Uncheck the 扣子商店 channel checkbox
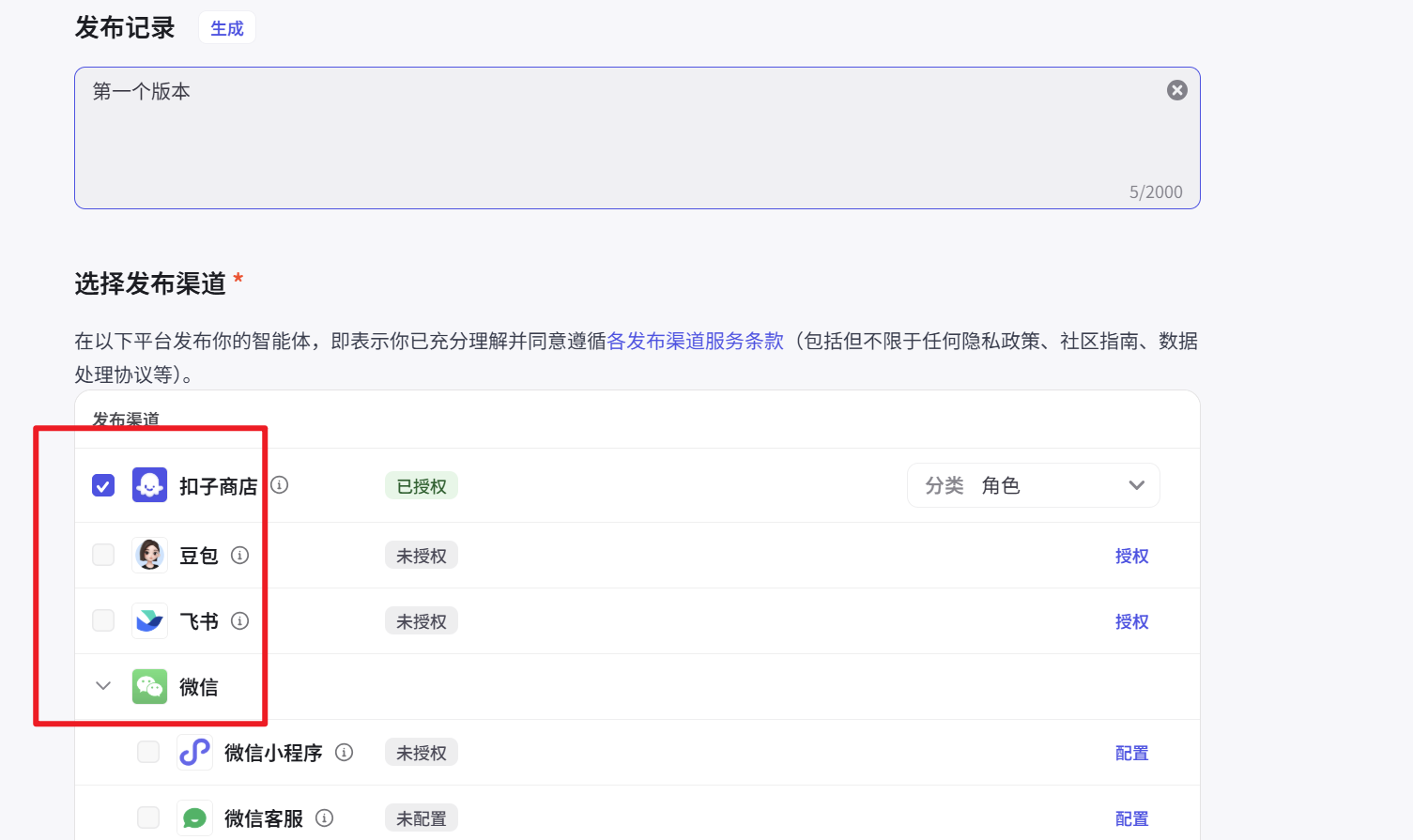 (x=103, y=485)
